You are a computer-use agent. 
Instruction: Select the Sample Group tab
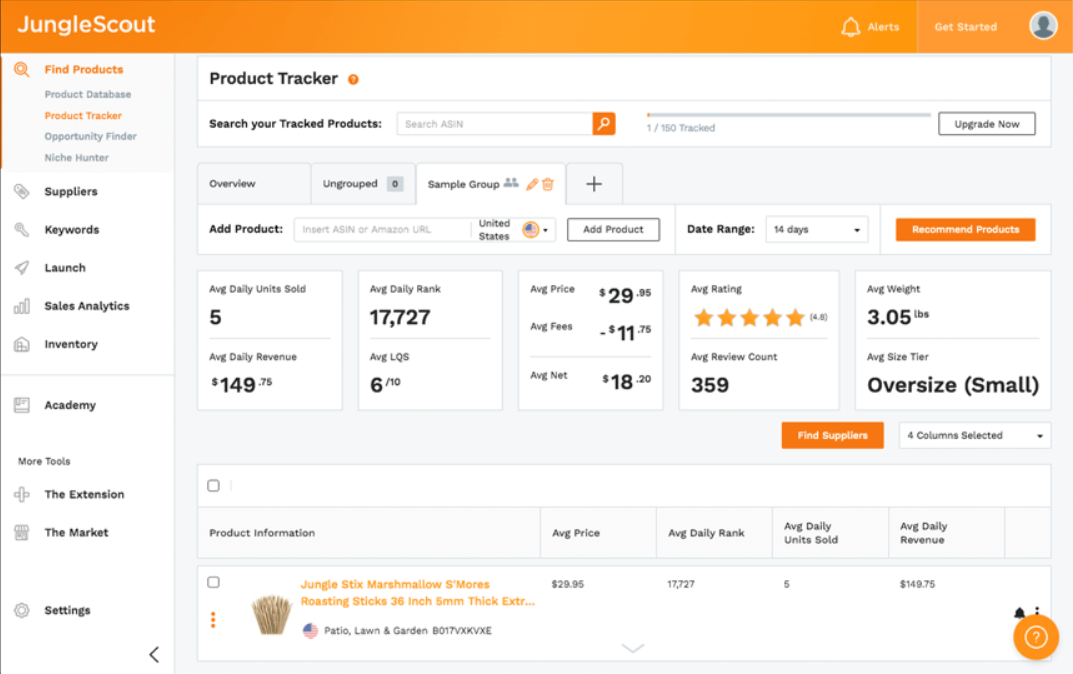tap(463, 184)
